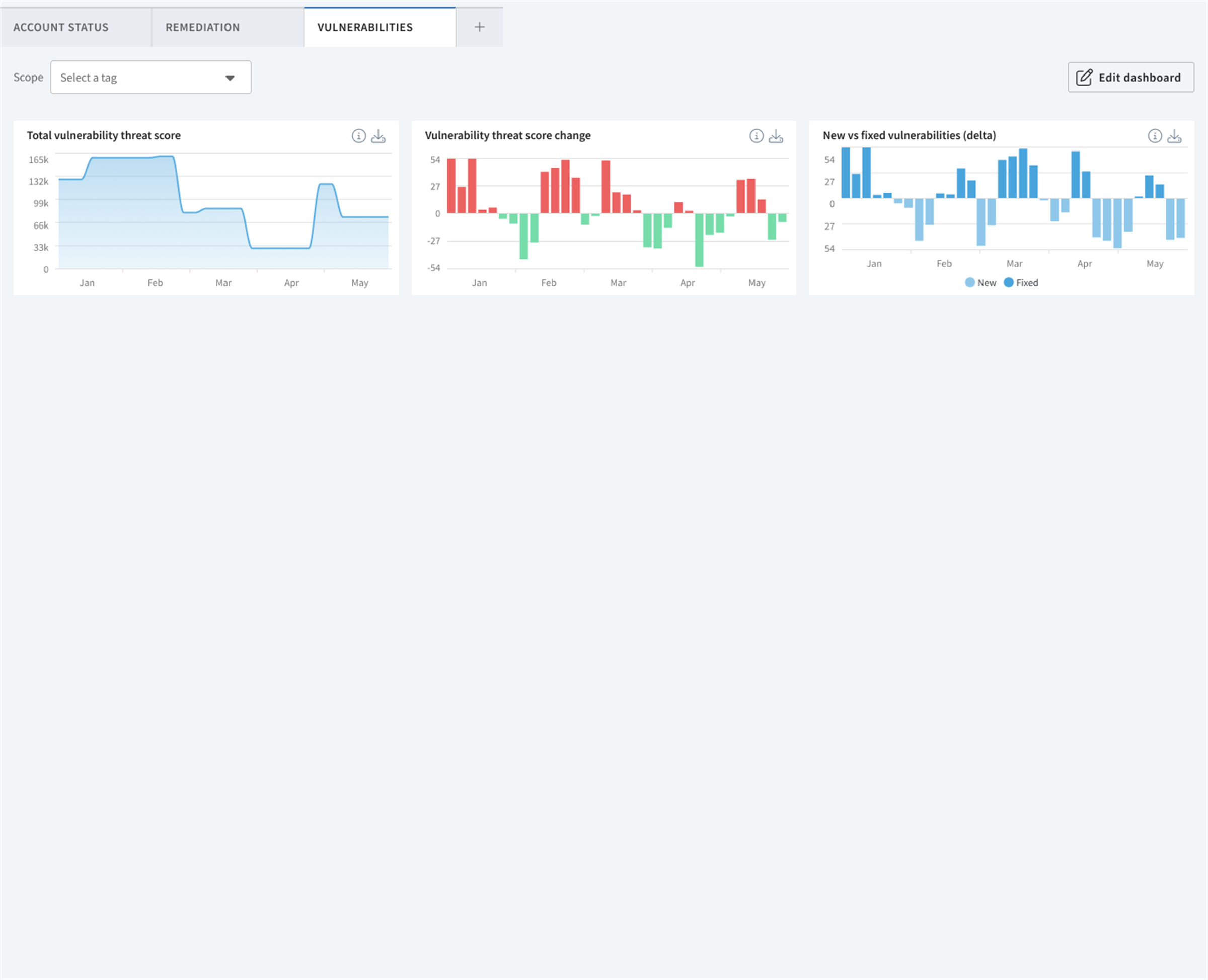Click the -27 label on score change chart

tap(434, 241)
